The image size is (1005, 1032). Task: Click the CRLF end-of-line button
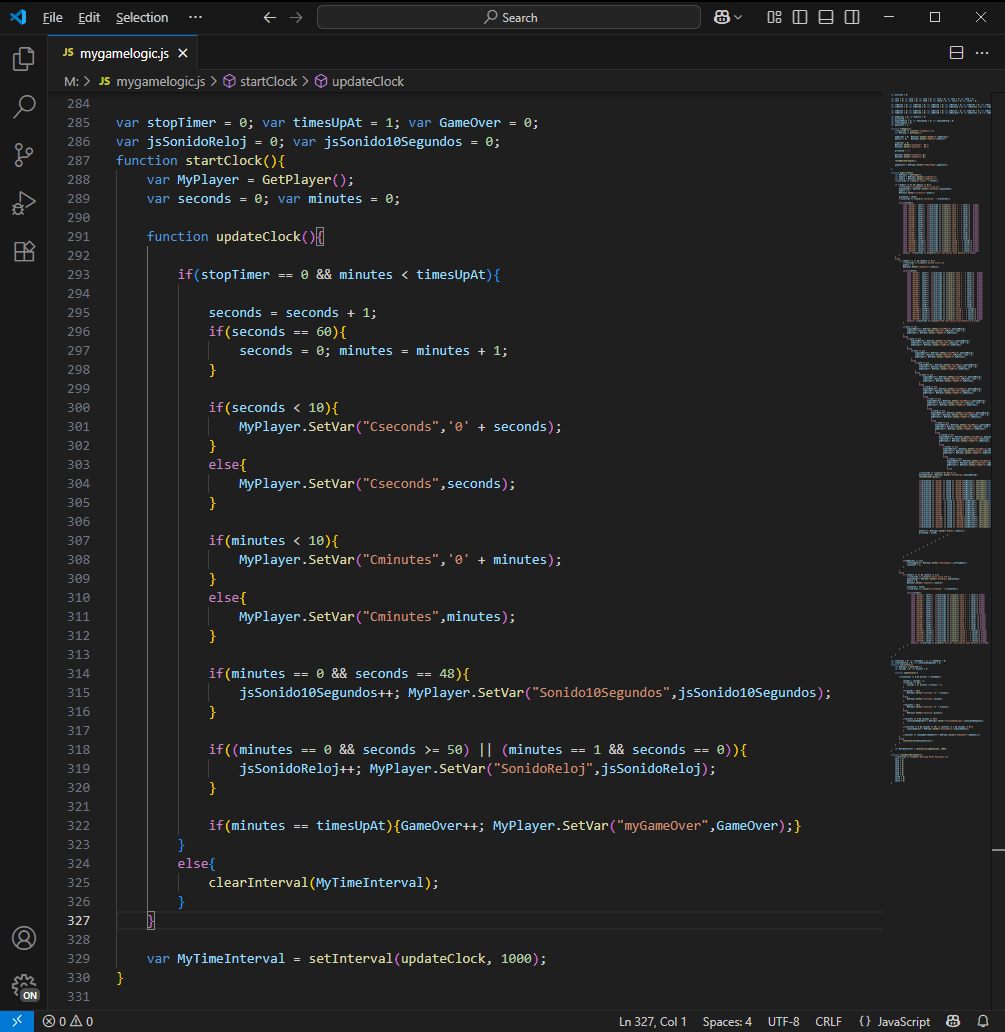click(828, 1021)
